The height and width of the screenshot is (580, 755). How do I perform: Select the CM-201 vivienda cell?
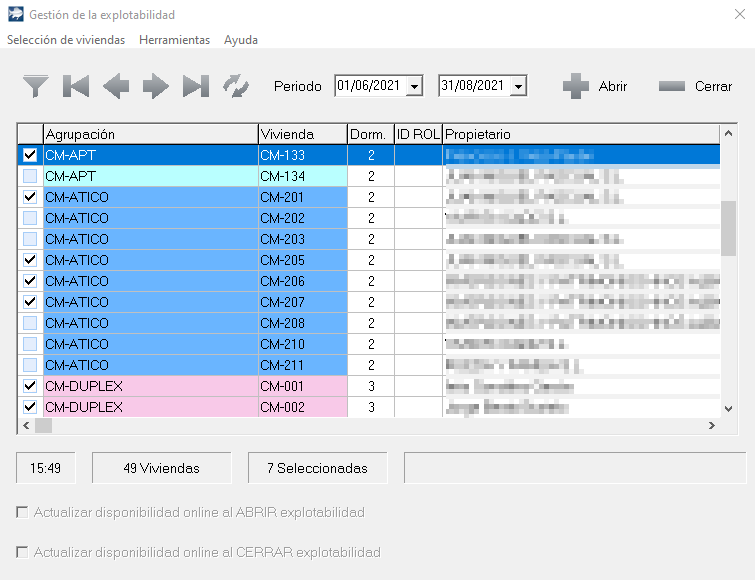(x=303, y=197)
